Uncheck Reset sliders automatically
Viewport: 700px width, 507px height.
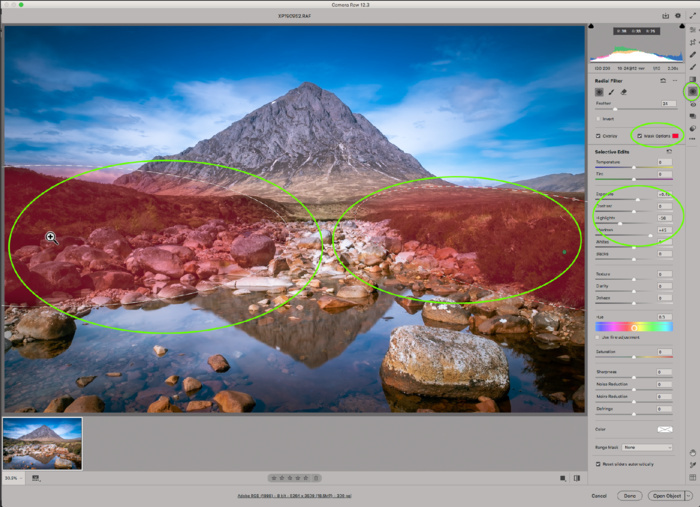tap(598, 463)
